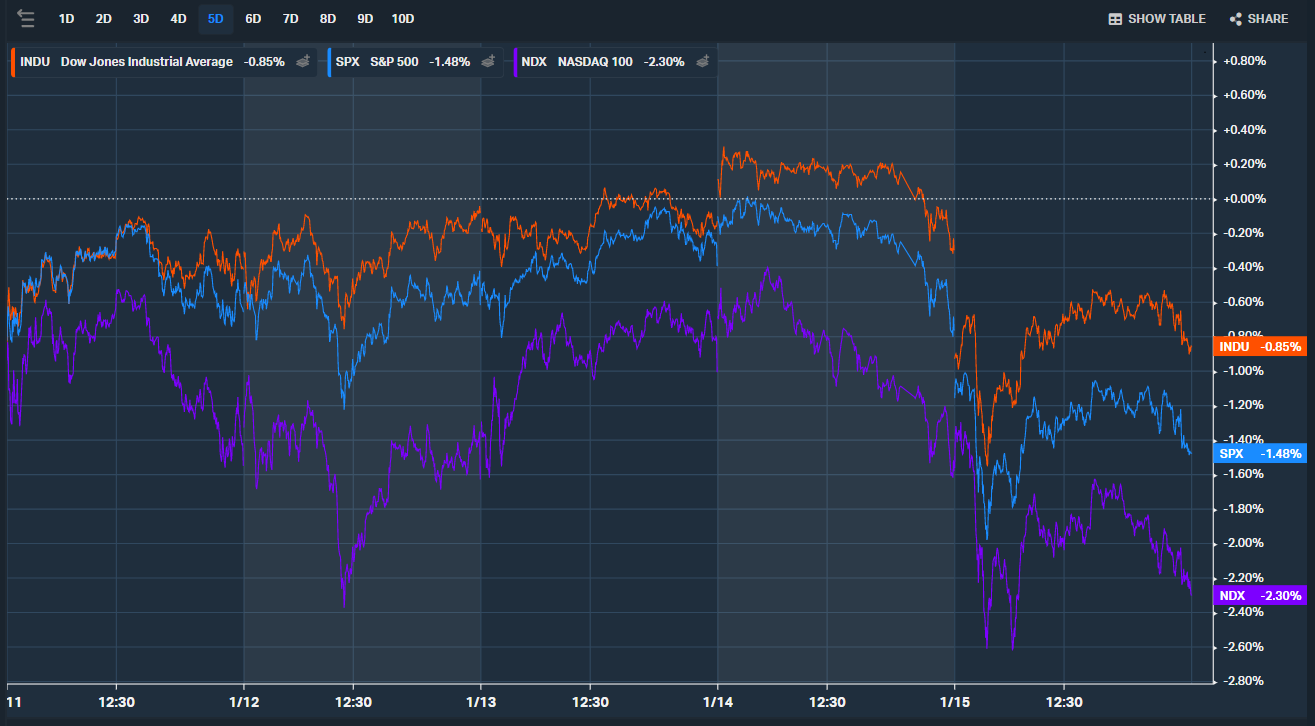This screenshot has width=1315, height=726.
Task: Click the orange INDU color bar in legend
Action: 13,62
